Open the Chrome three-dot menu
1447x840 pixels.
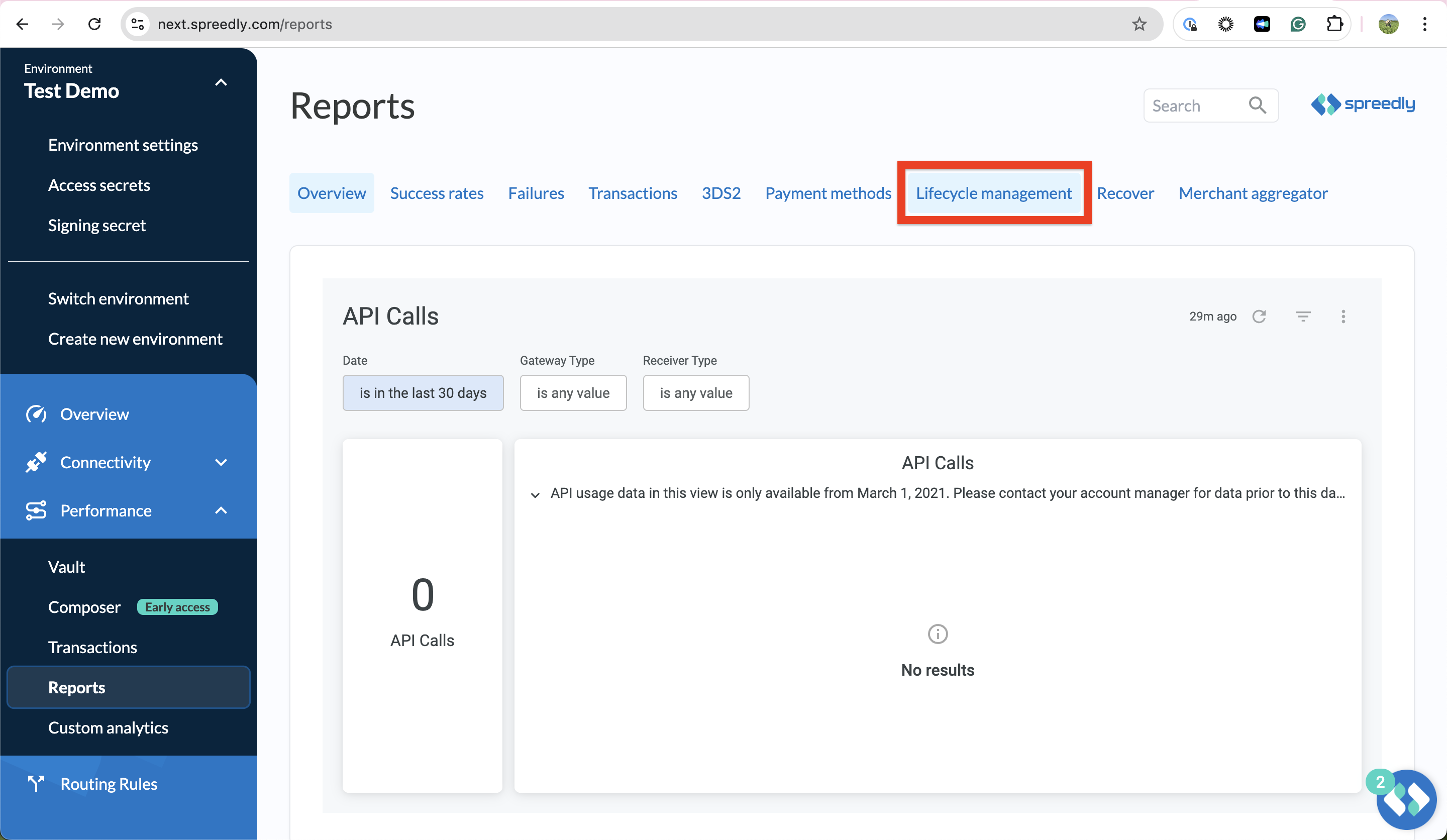pos(1424,24)
